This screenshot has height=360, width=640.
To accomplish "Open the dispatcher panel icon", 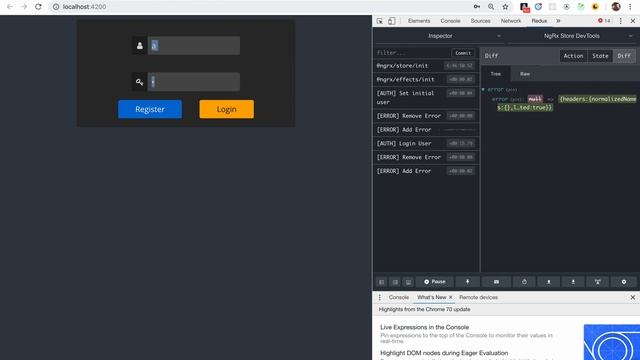I will [496, 282].
